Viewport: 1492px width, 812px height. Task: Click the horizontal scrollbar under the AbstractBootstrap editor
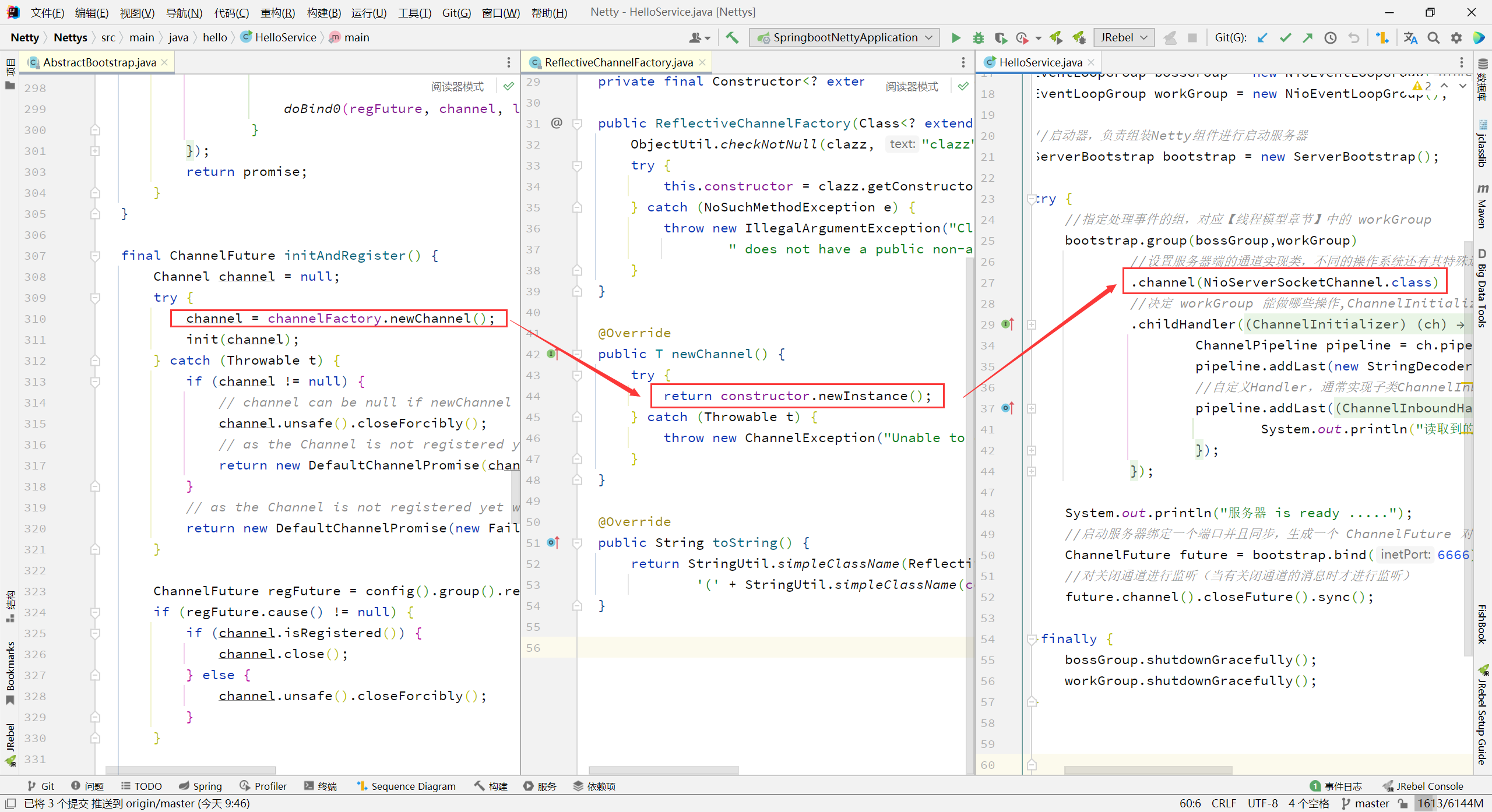[x=191, y=770]
